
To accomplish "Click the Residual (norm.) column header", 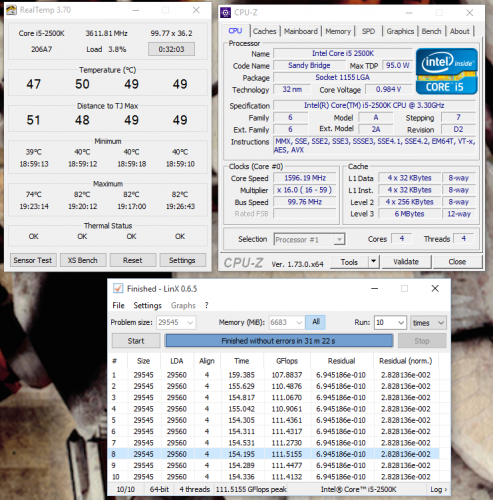I will pyautogui.click(x=405, y=361).
